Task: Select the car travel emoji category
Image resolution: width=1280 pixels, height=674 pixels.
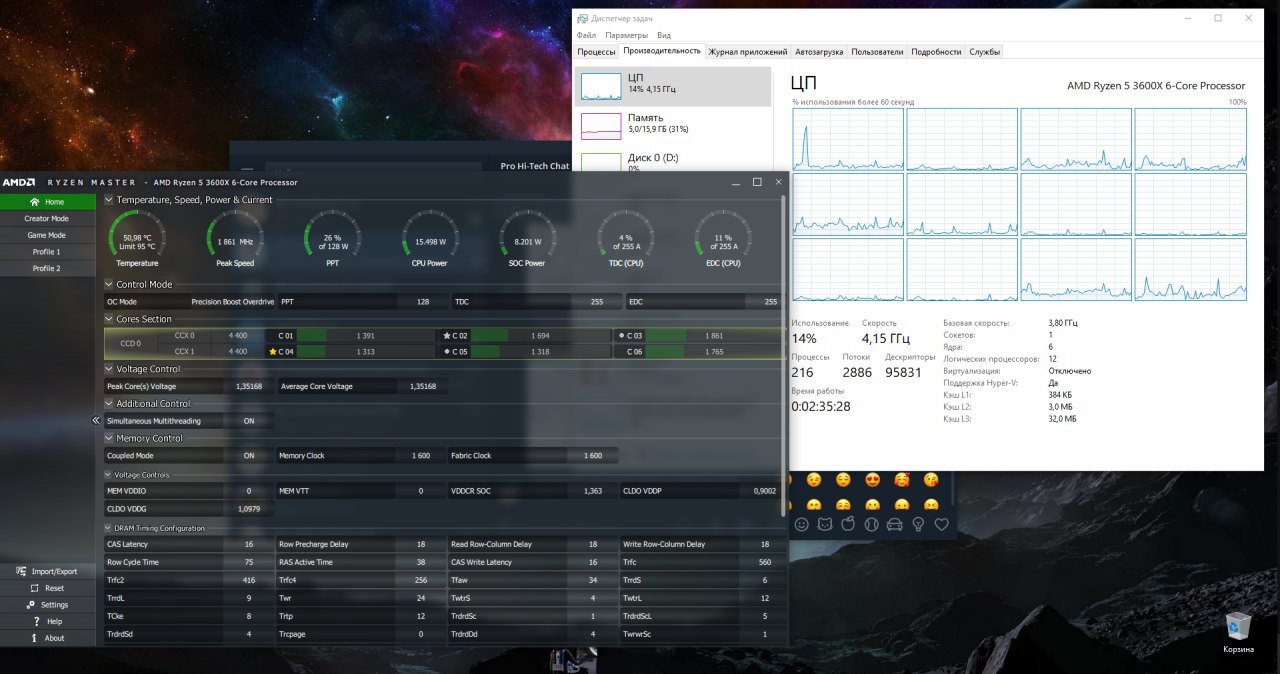Action: point(894,524)
